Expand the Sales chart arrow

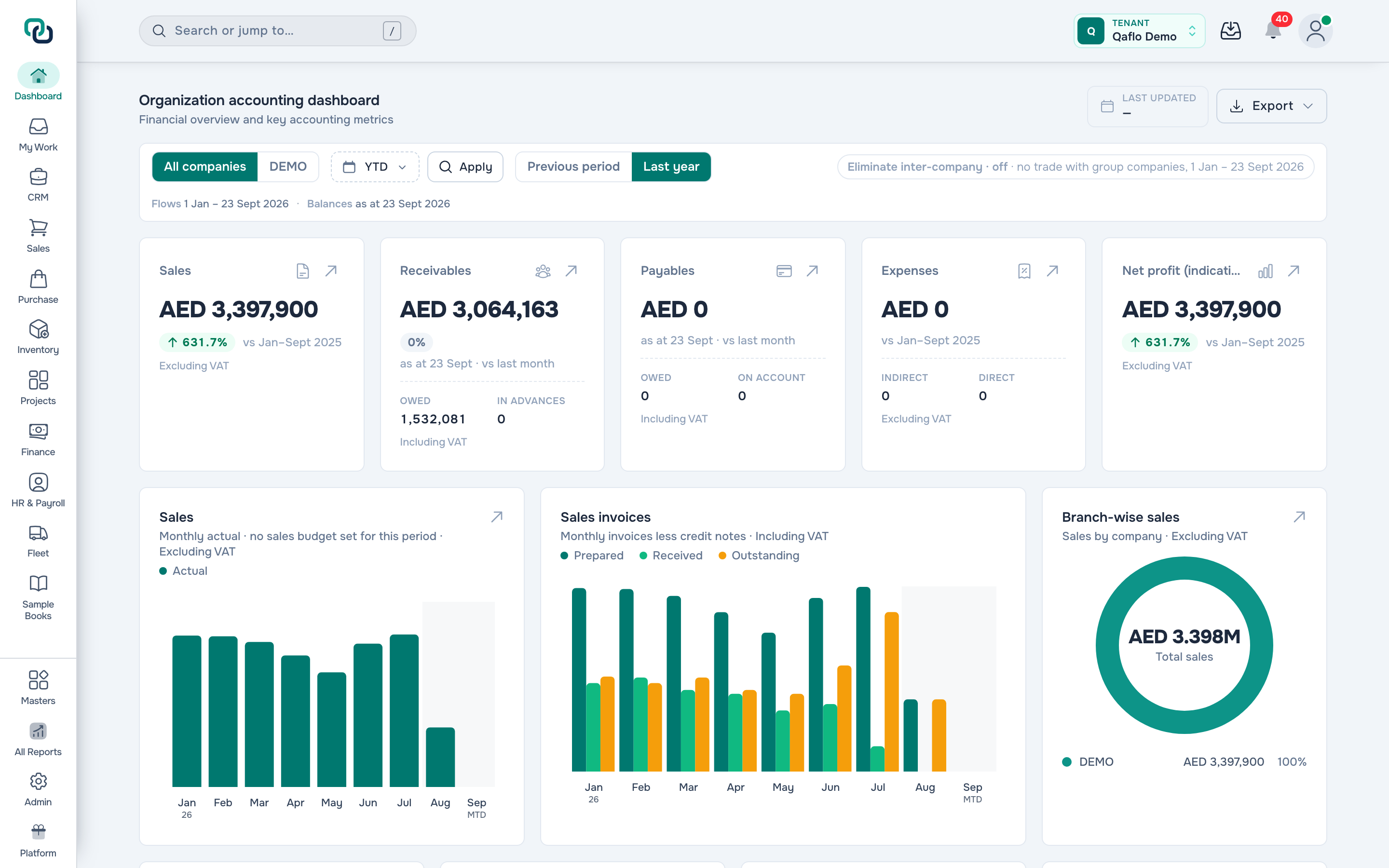(497, 517)
